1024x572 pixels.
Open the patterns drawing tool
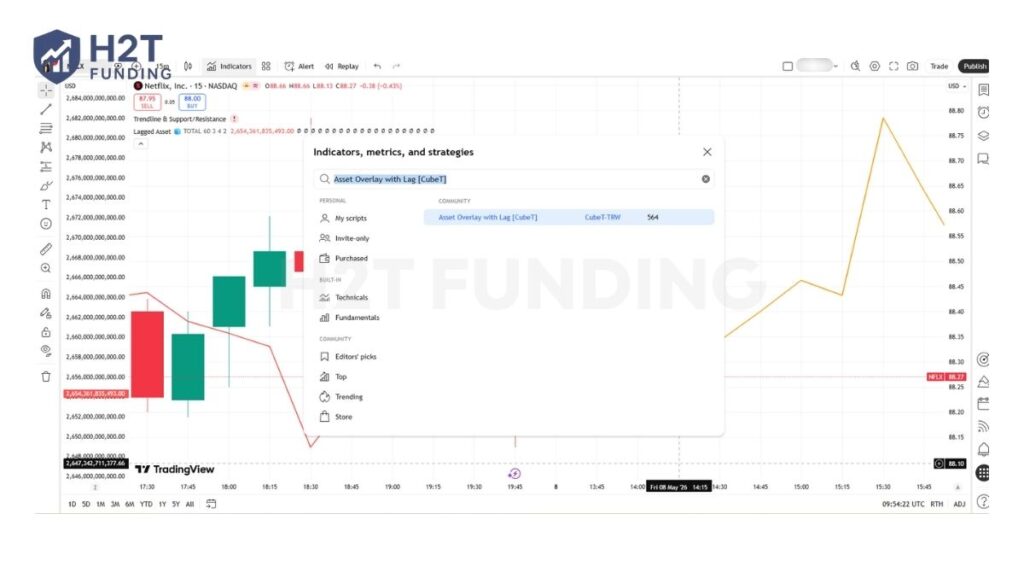46,148
